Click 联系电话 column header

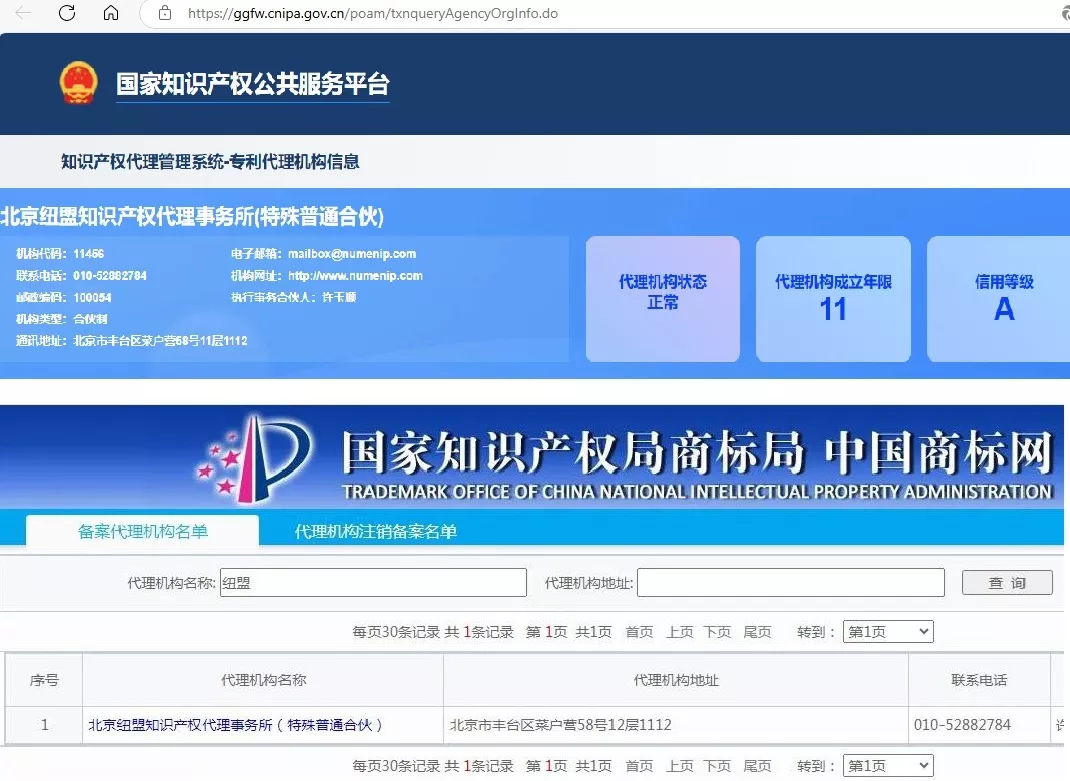[x=979, y=680]
